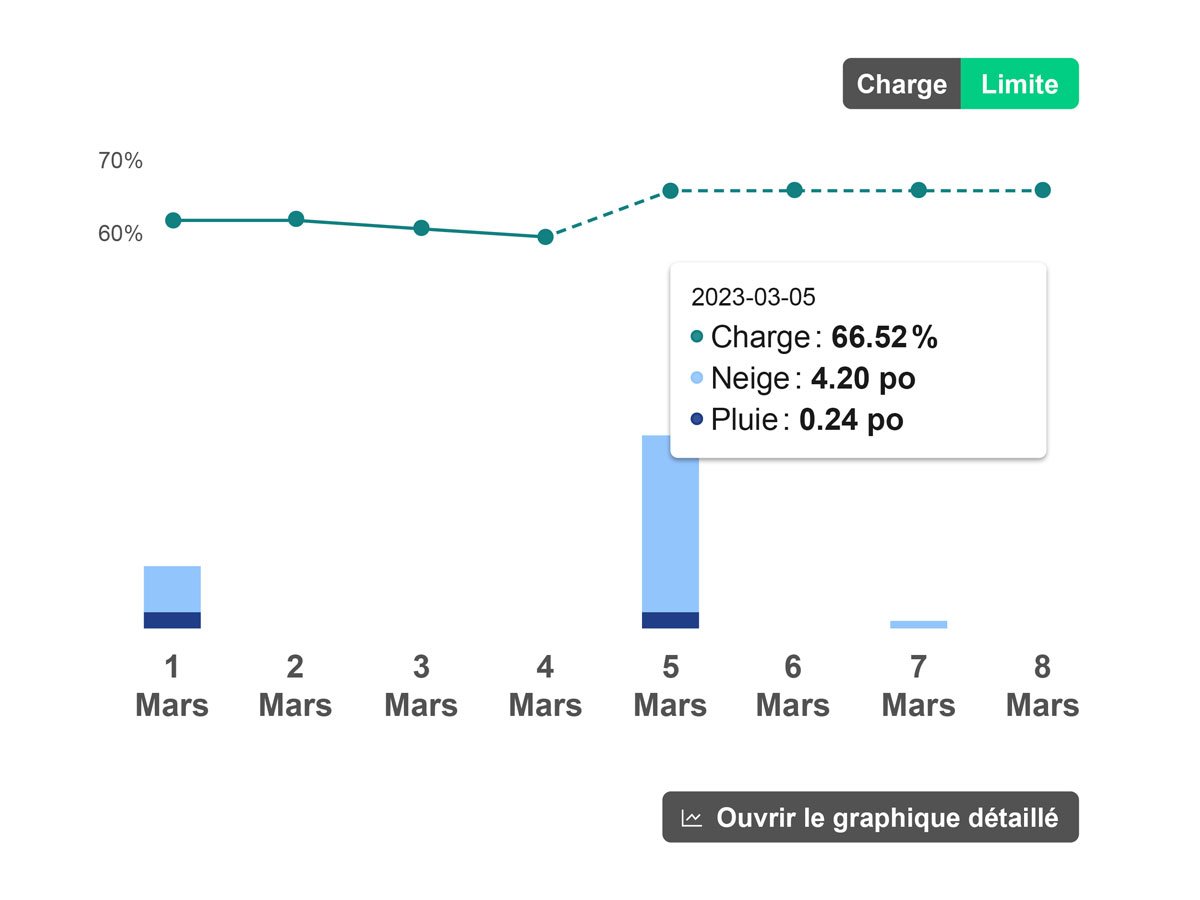Select the March 8 forecast data point
This screenshot has height=900, width=1200.
(1042, 190)
